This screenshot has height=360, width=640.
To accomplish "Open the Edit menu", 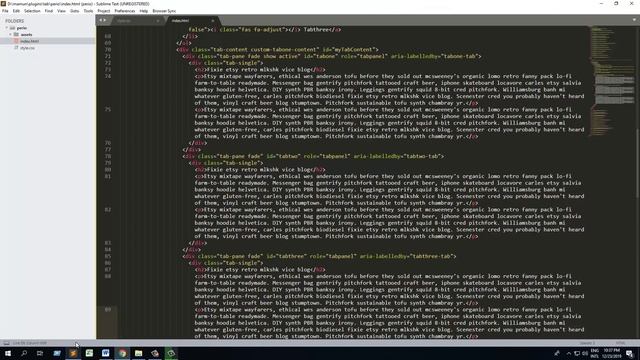I will point(16,11).
